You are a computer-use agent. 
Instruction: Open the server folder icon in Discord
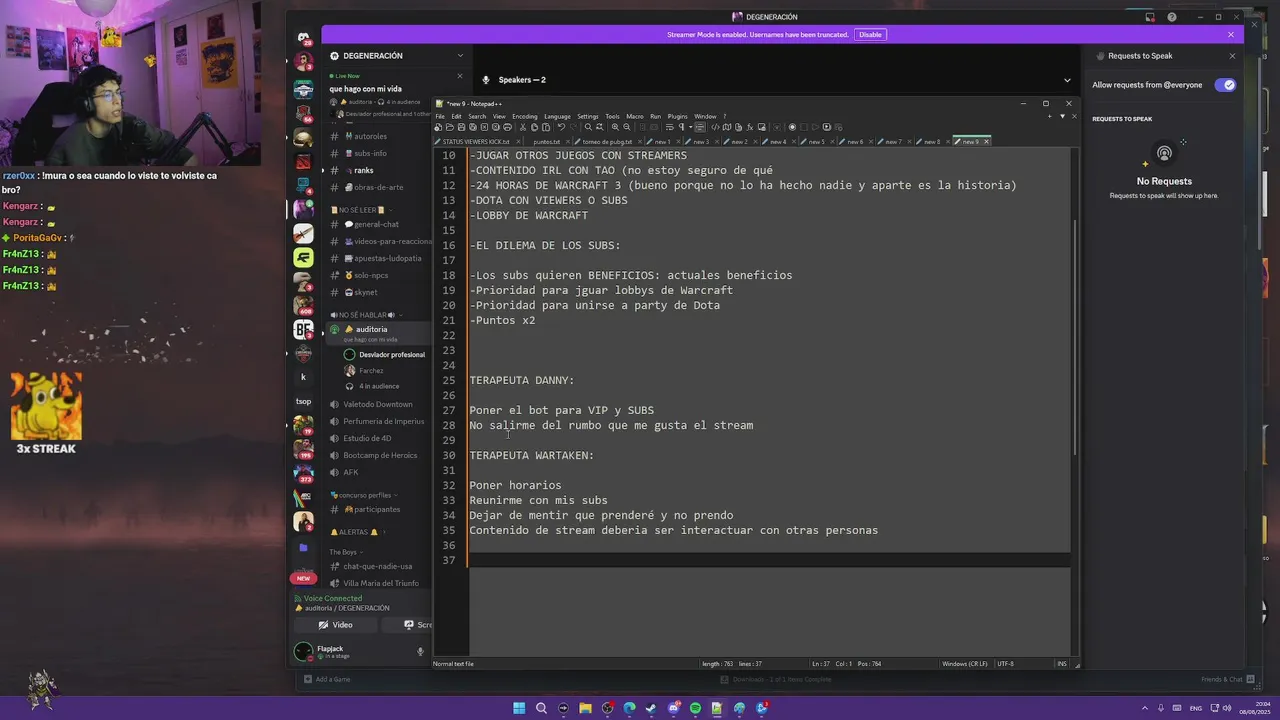(303, 548)
